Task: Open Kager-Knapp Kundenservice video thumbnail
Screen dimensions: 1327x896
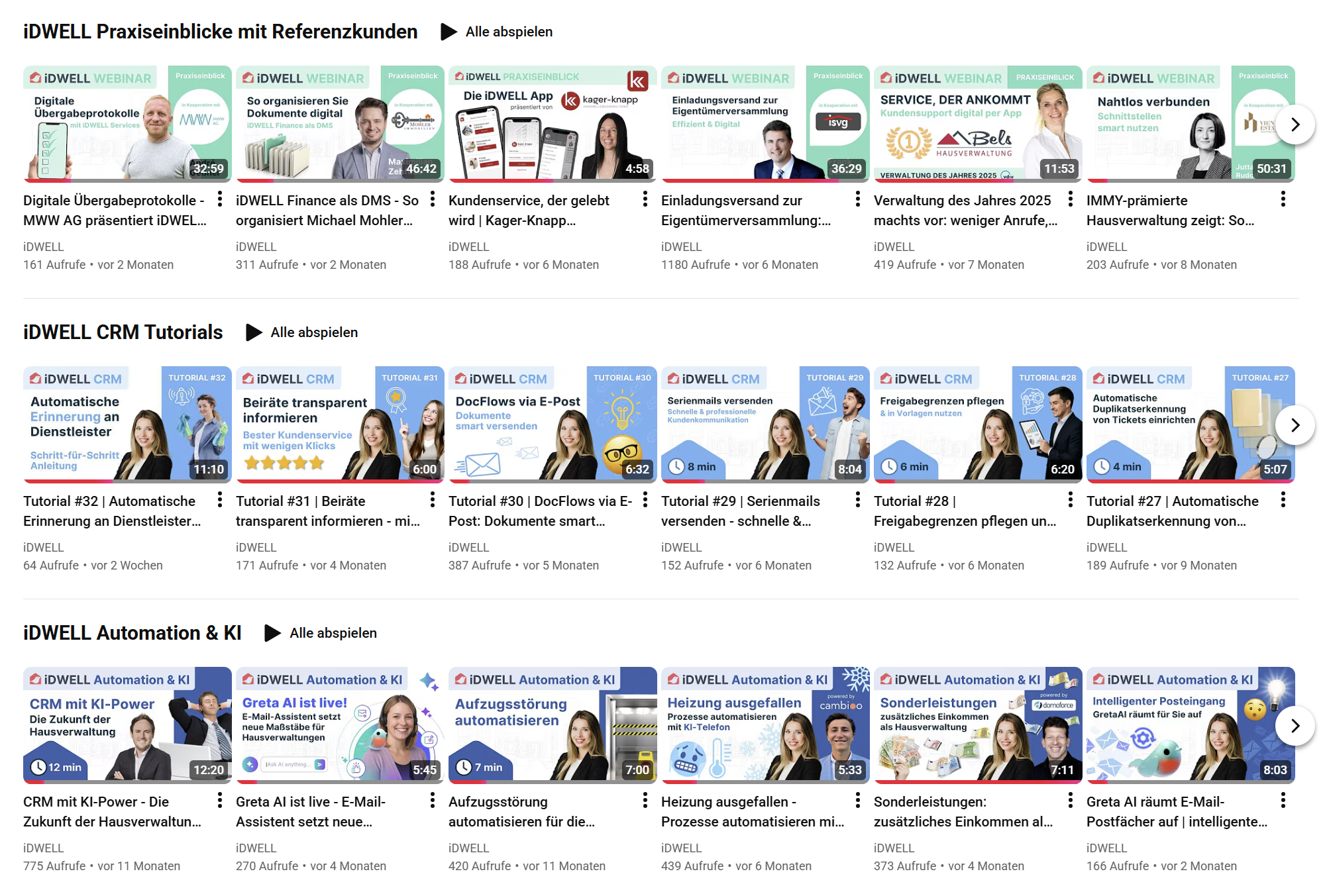Action: pyautogui.click(x=553, y=123)
